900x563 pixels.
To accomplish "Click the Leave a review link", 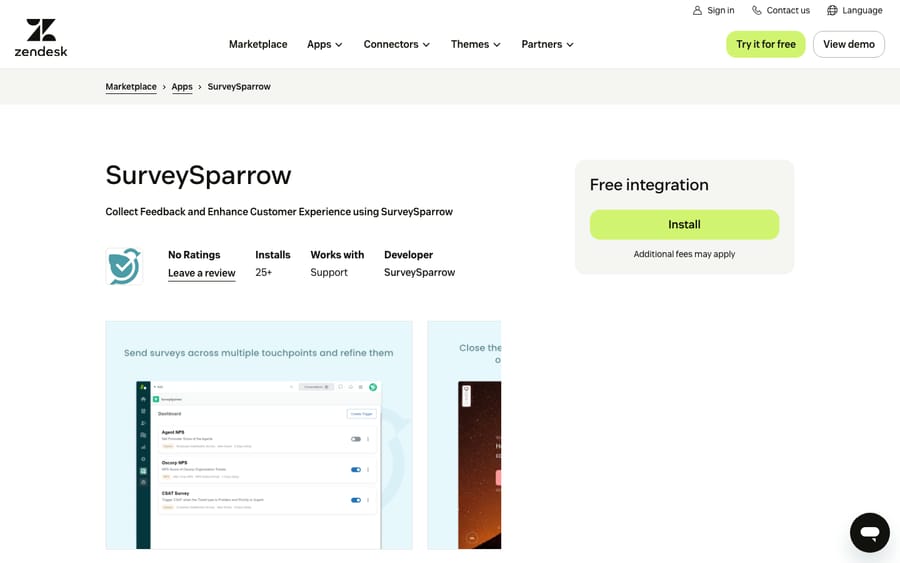I will (201, 273).
